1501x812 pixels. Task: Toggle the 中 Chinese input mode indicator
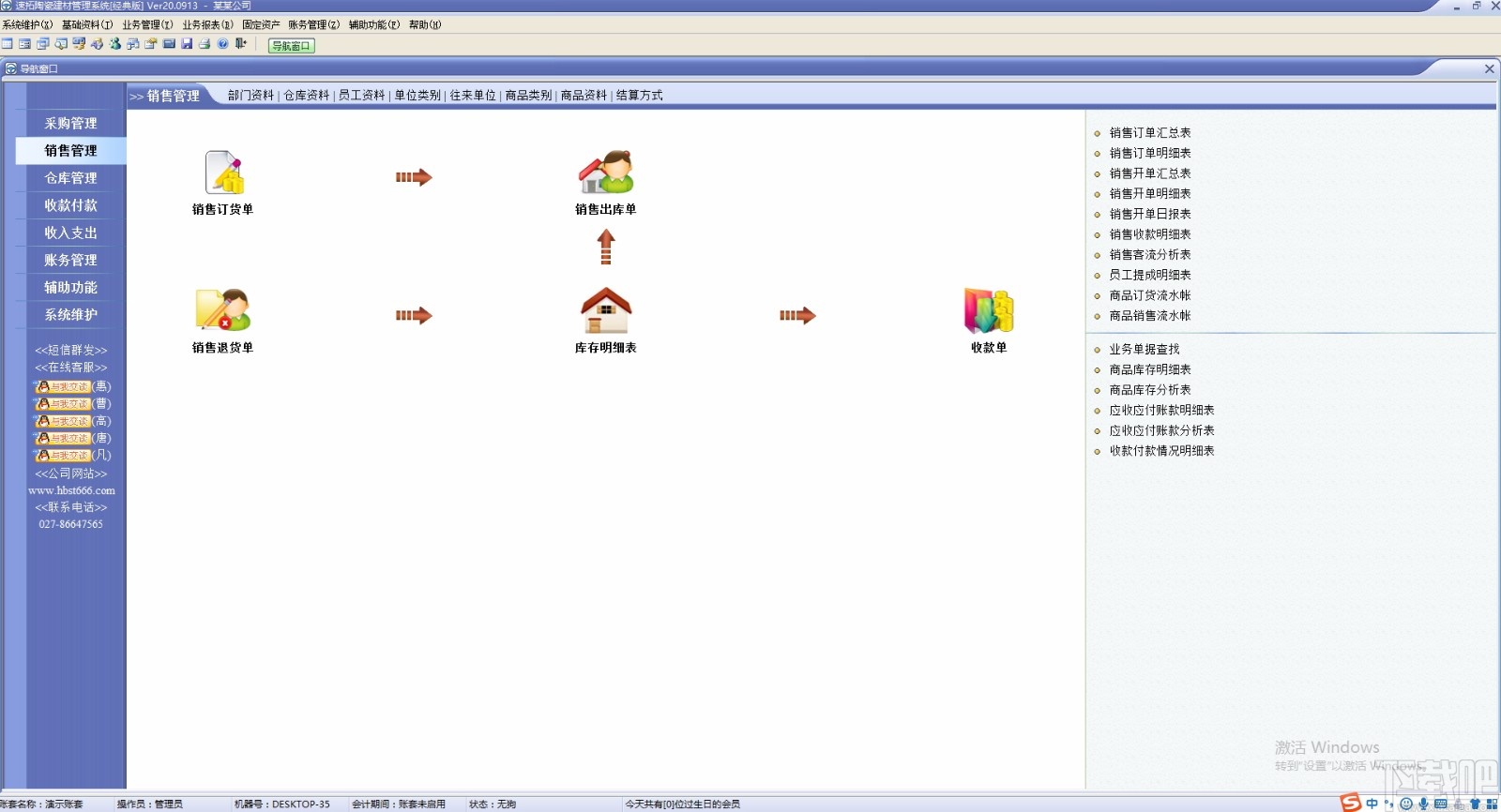click(x=1372, y=804)
